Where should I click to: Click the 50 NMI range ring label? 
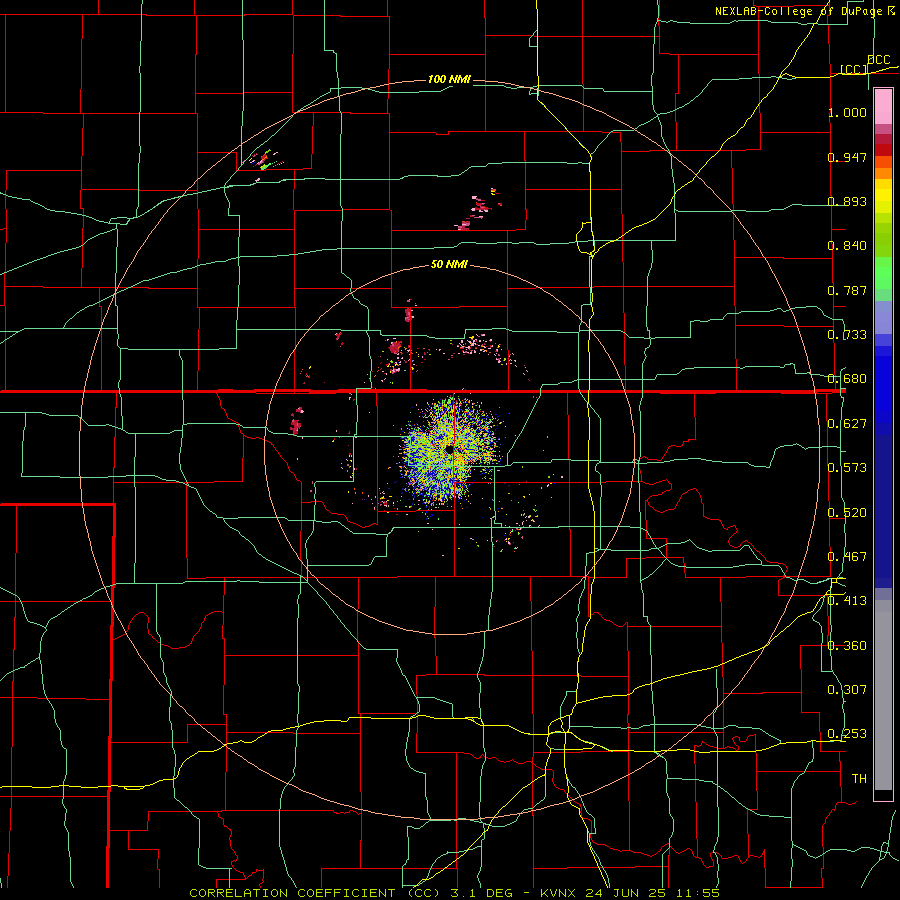pos(449,265)
